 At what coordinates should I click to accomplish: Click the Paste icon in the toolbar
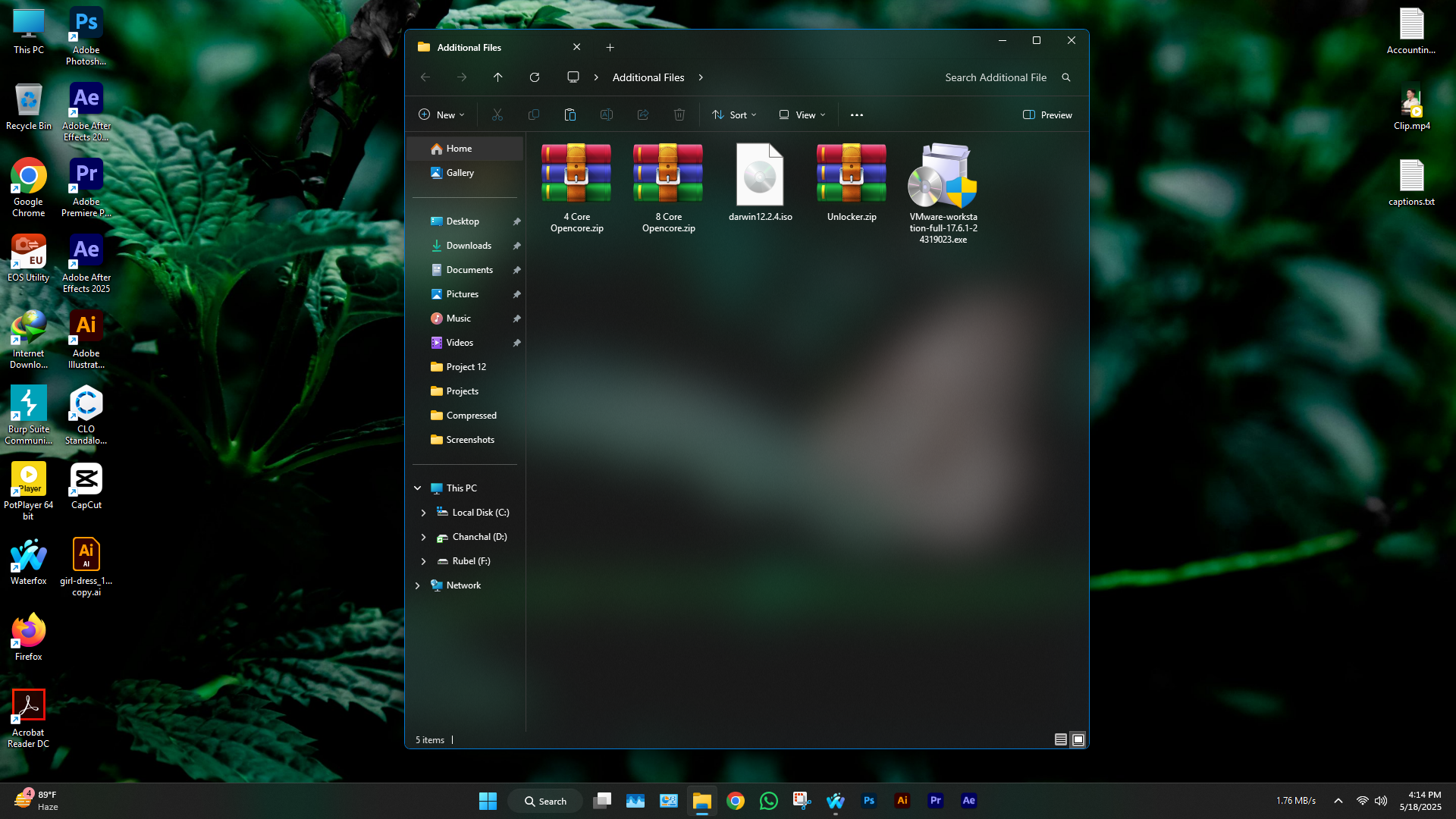coord(570,115)
